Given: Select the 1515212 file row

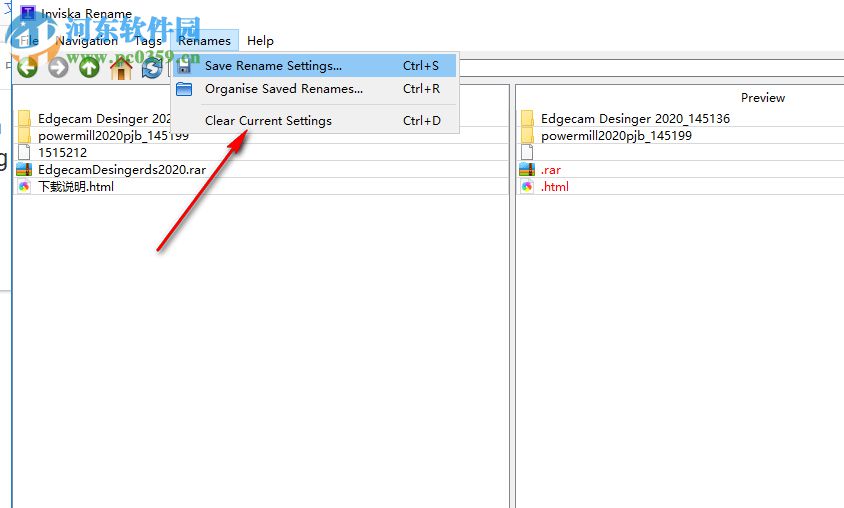Looking at the screenshot, I should pyautogui.click(x=261, y=152).
